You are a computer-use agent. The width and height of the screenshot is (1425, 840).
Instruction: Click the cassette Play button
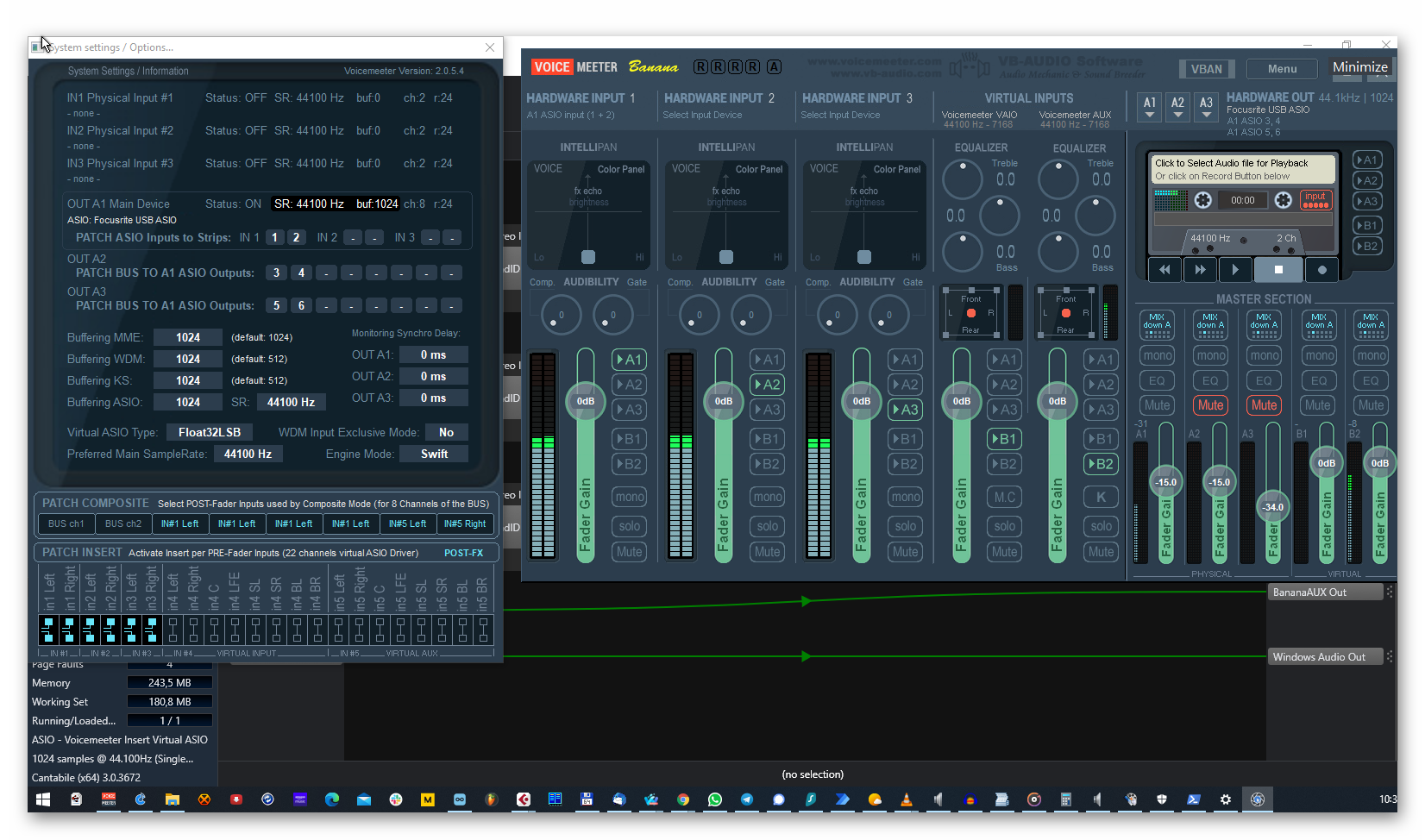coord(1235,270)
